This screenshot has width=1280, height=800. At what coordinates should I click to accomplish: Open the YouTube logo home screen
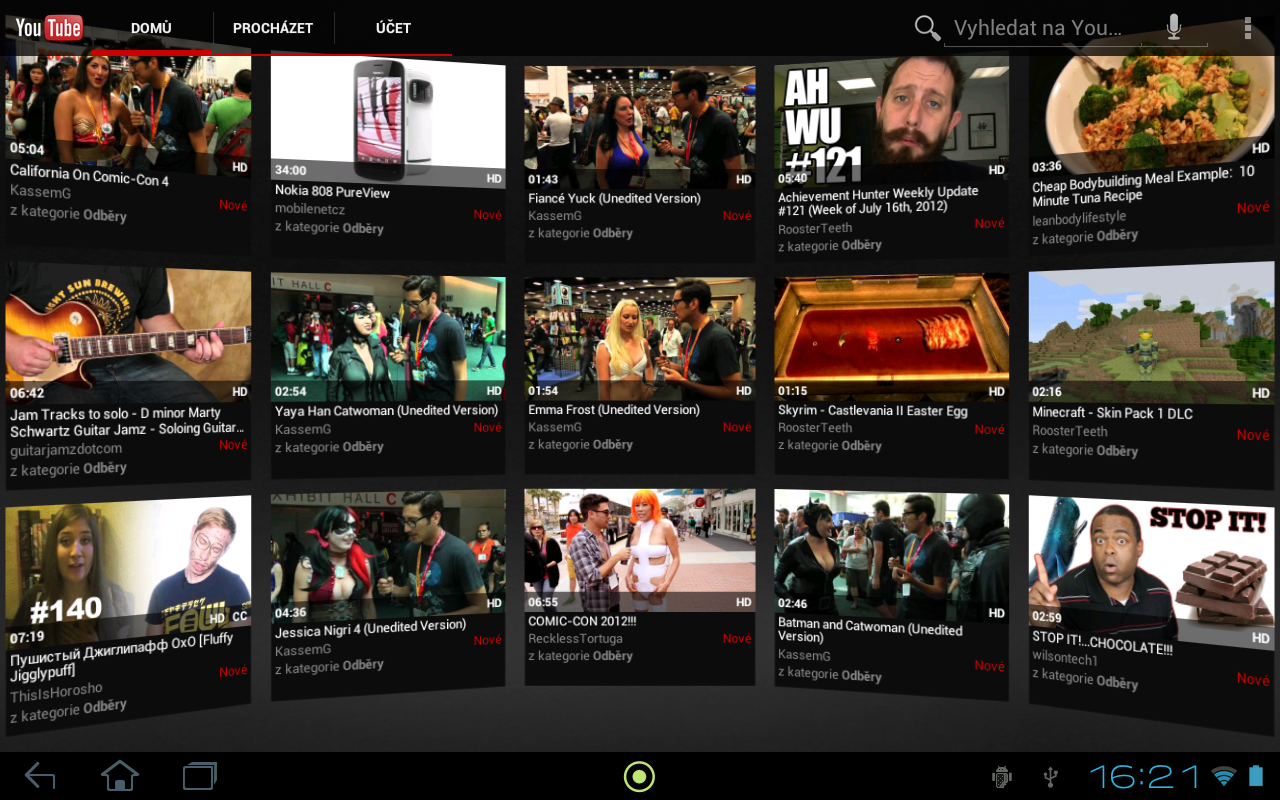pyautogui.click(x=48, y=27)
